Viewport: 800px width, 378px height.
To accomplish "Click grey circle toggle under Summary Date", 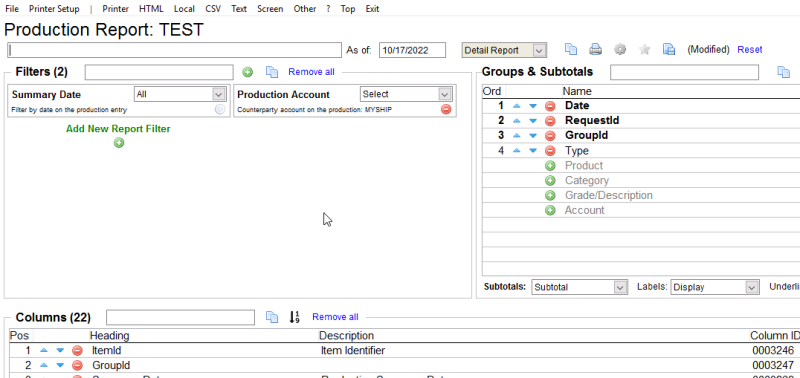I will click(220, 109).
